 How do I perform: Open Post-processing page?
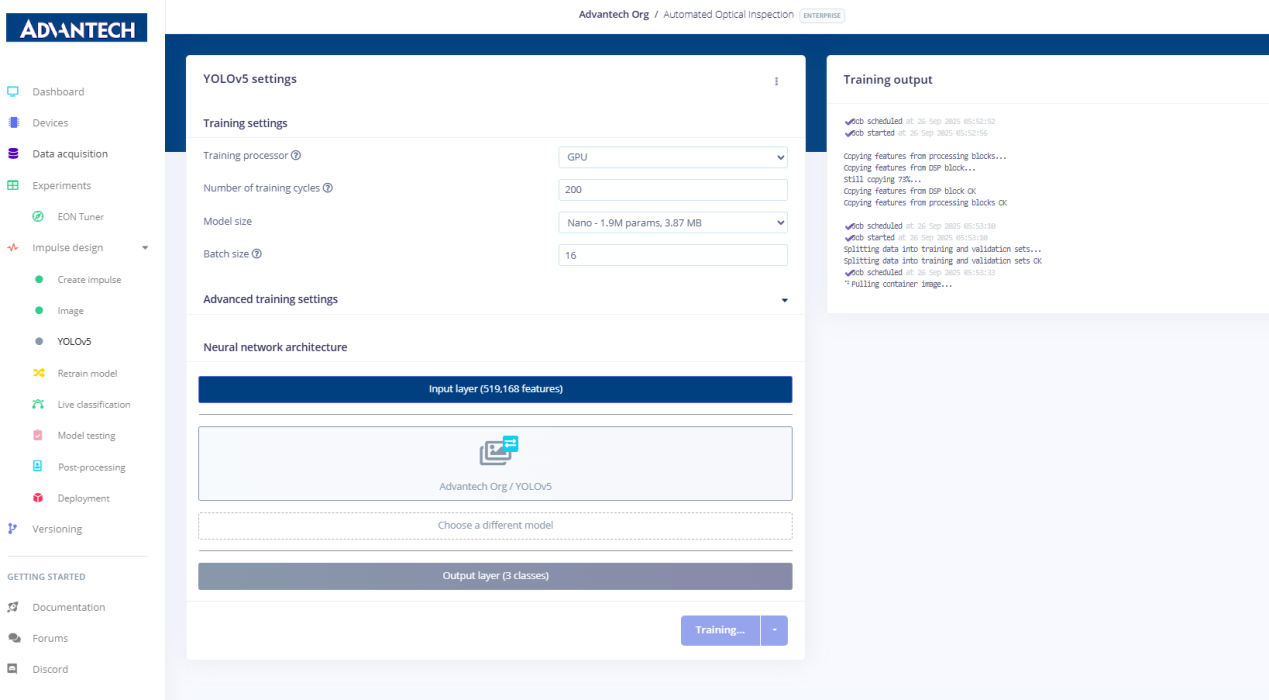(92, 467)
